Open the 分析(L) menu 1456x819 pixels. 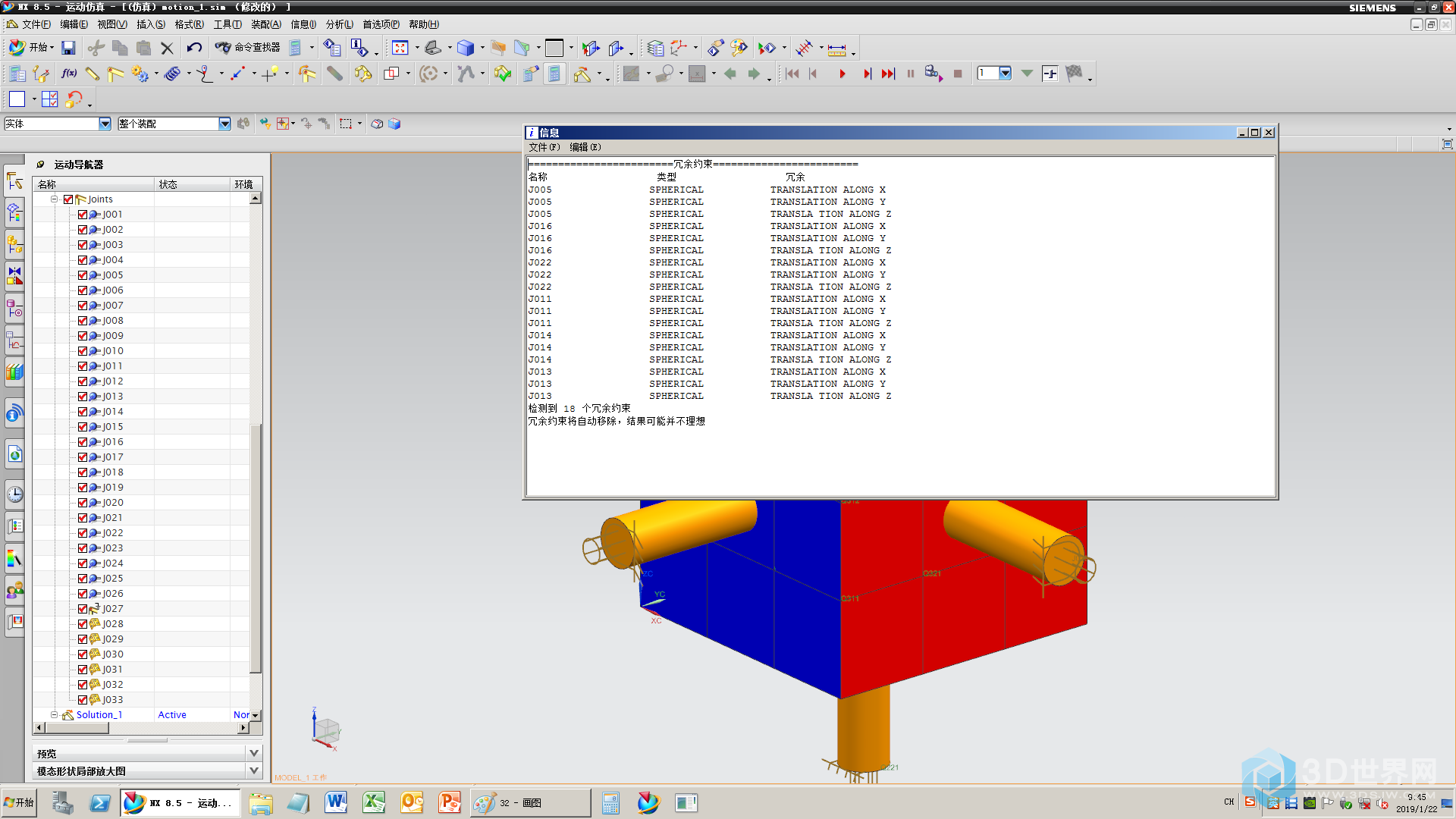tap(339, 24)
